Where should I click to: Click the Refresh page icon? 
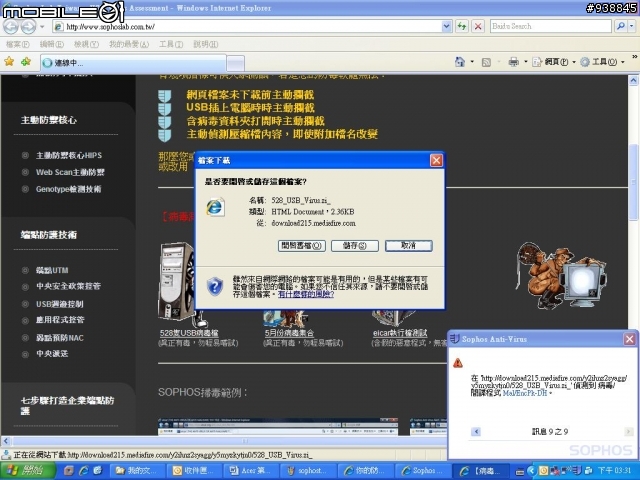click(462, 27)
